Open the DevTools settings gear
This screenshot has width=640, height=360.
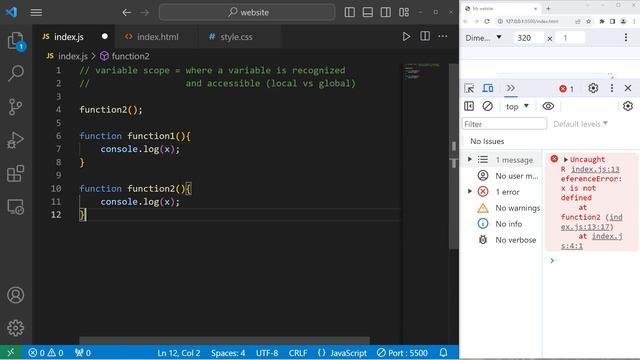(x=593, y=88)
